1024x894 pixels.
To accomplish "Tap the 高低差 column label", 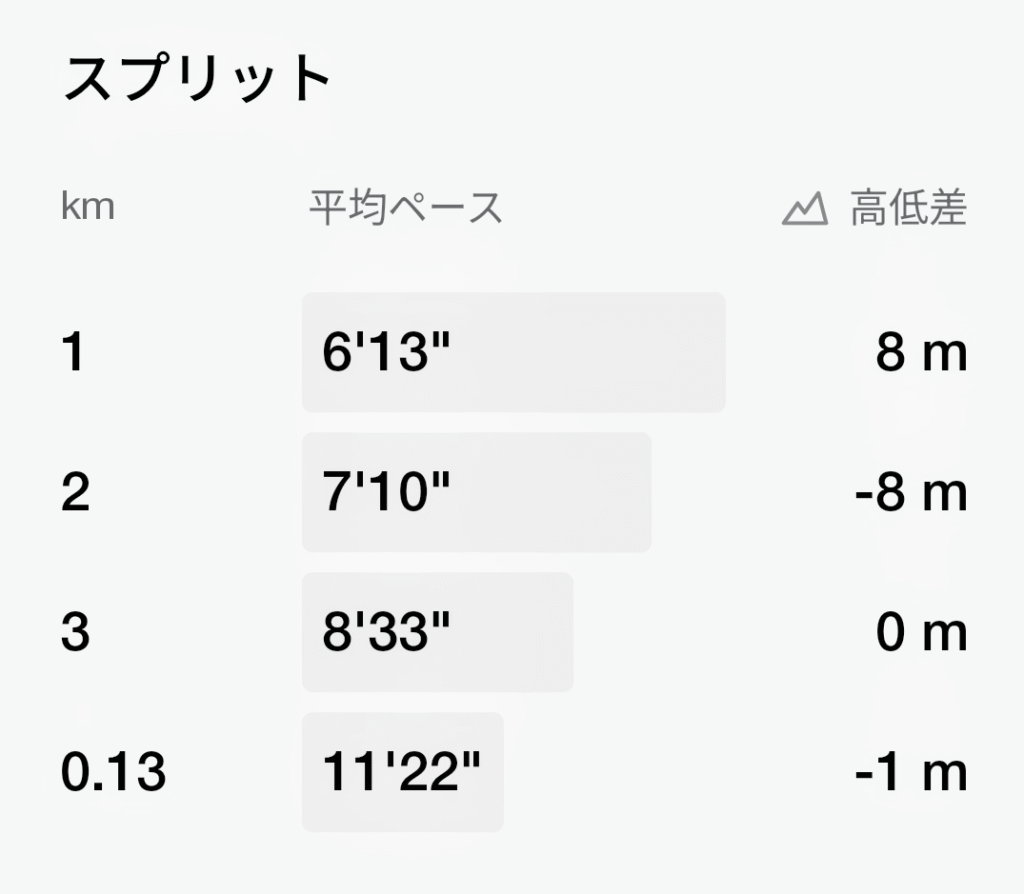I will pos(908,208).
